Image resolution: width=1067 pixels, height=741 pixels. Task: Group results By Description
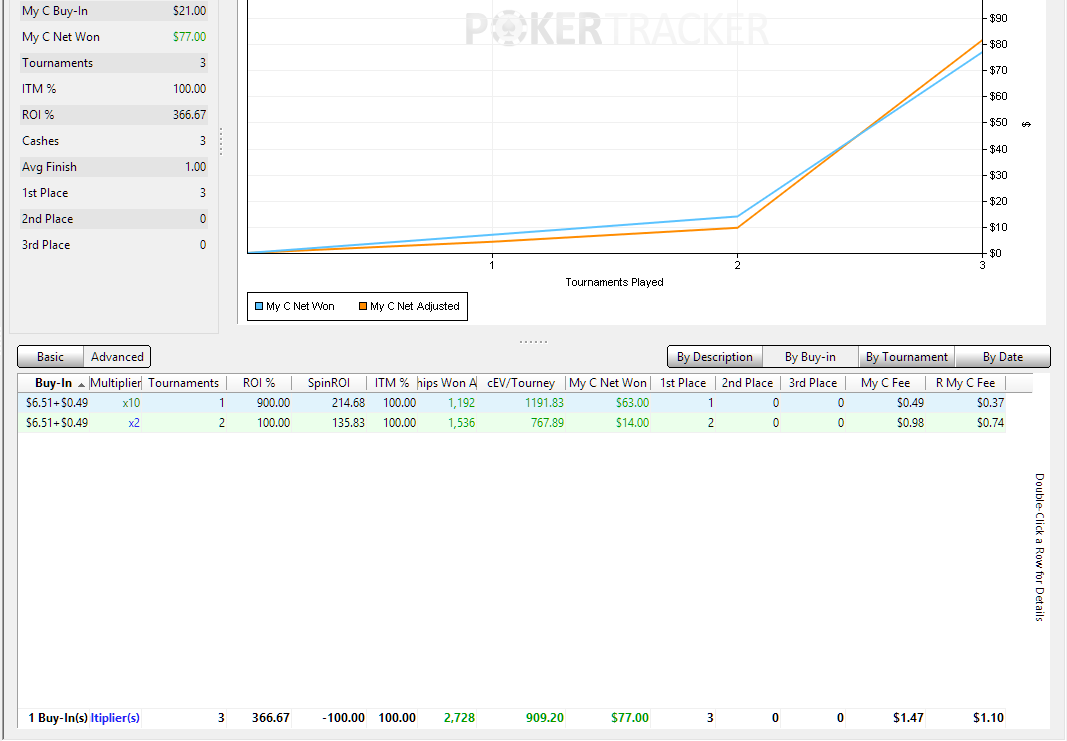pyautogui.click(x=714, y=357)
